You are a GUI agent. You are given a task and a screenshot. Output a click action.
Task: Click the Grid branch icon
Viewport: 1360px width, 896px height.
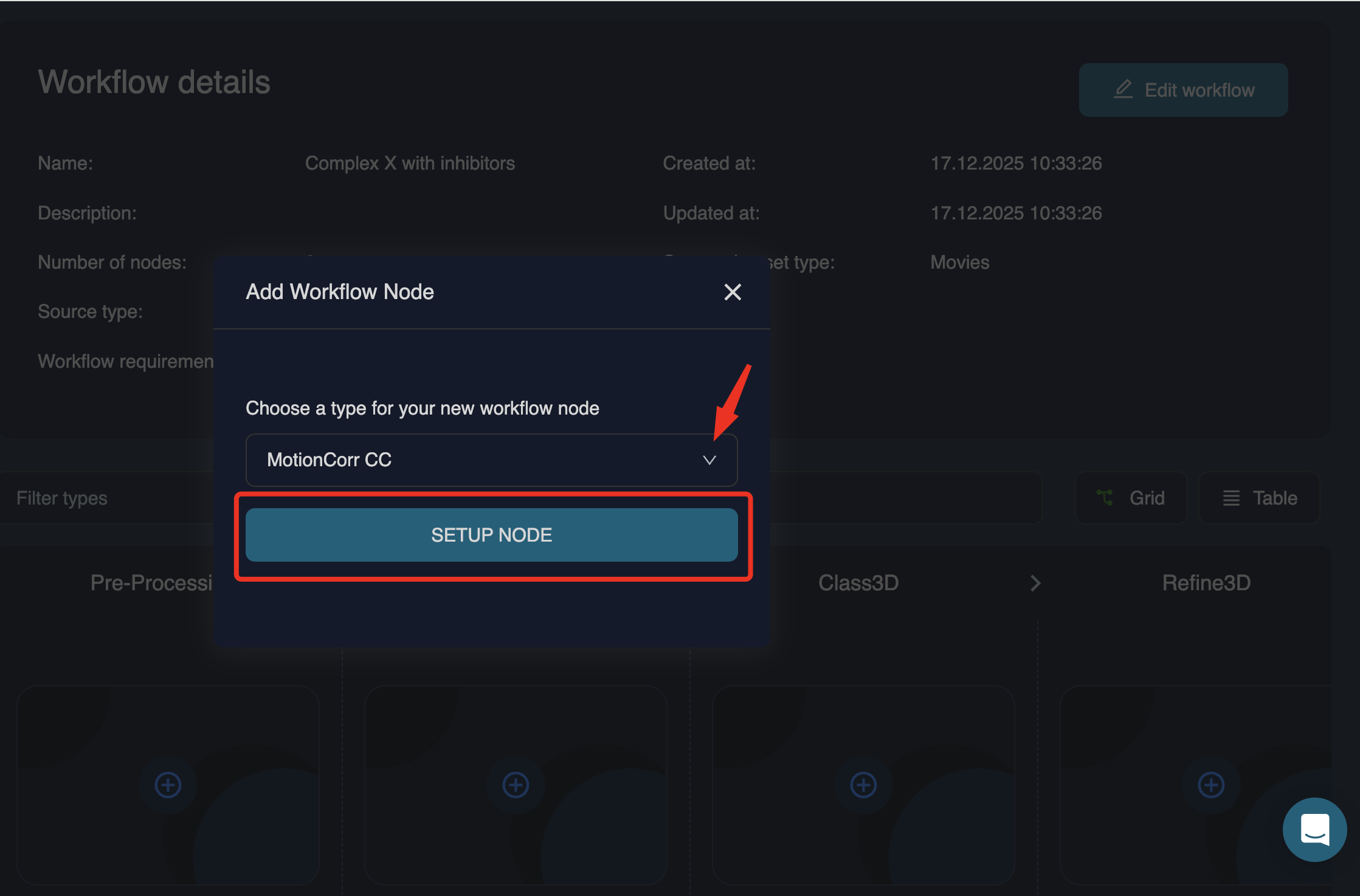[x=1105, y=498]
